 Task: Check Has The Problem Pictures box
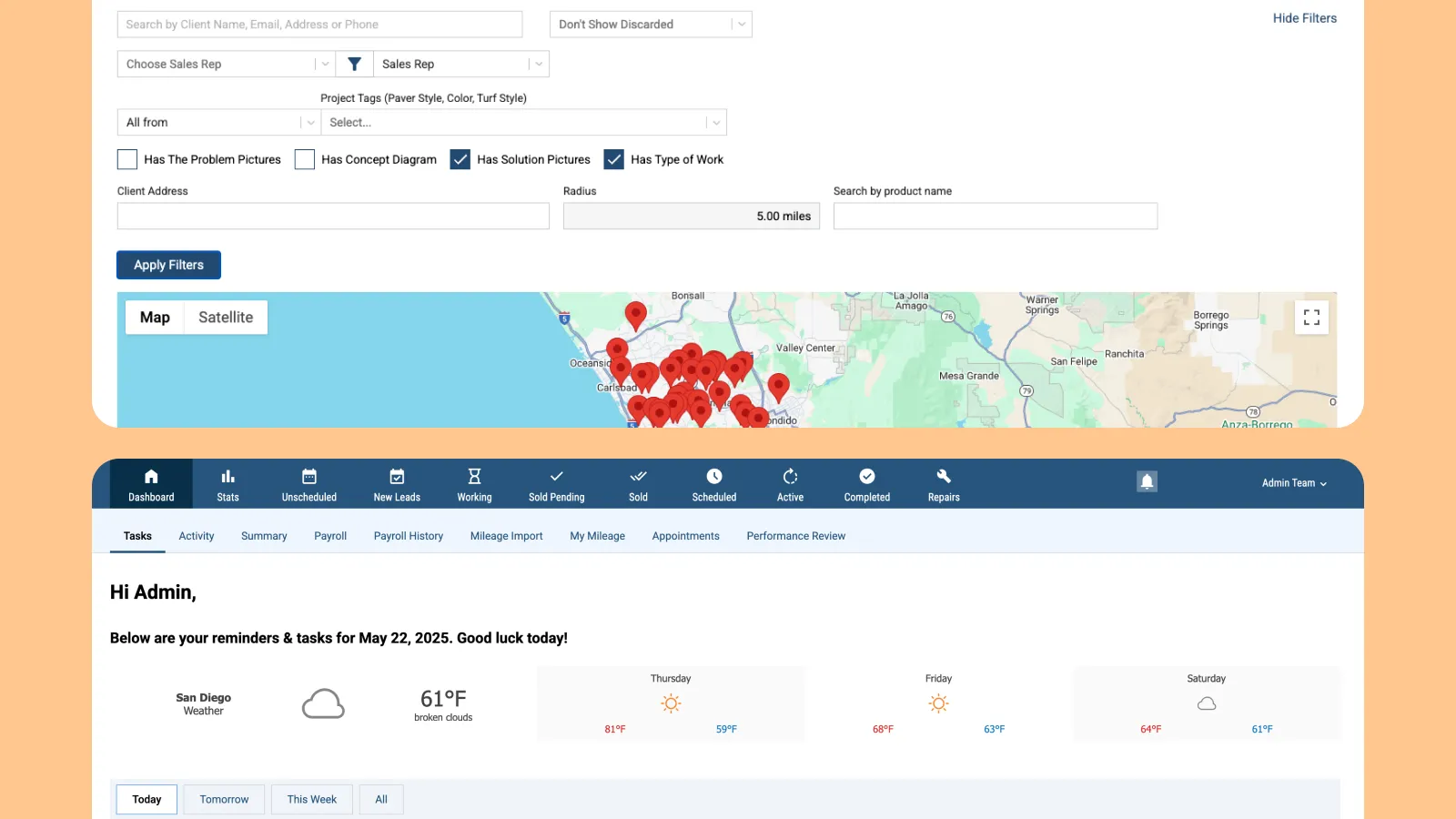127,159
